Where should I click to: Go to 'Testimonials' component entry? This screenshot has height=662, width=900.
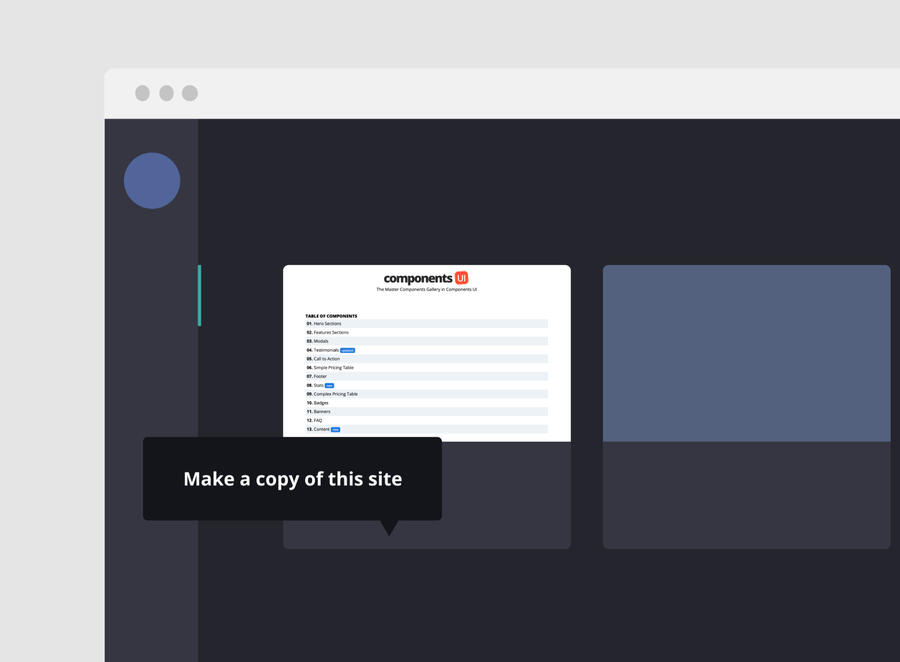326,350
